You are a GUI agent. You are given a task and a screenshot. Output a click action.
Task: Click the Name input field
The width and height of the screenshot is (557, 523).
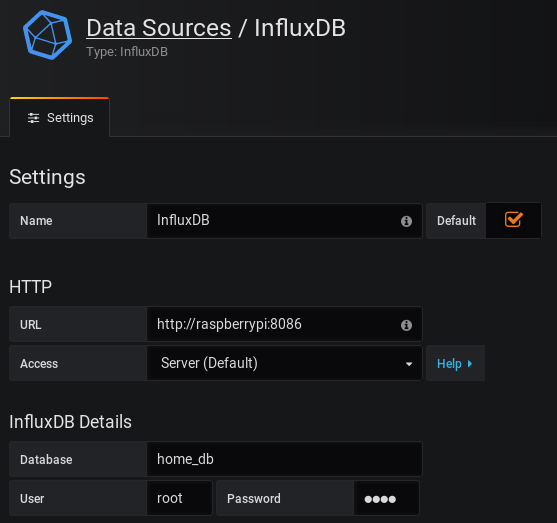(285, 220)
